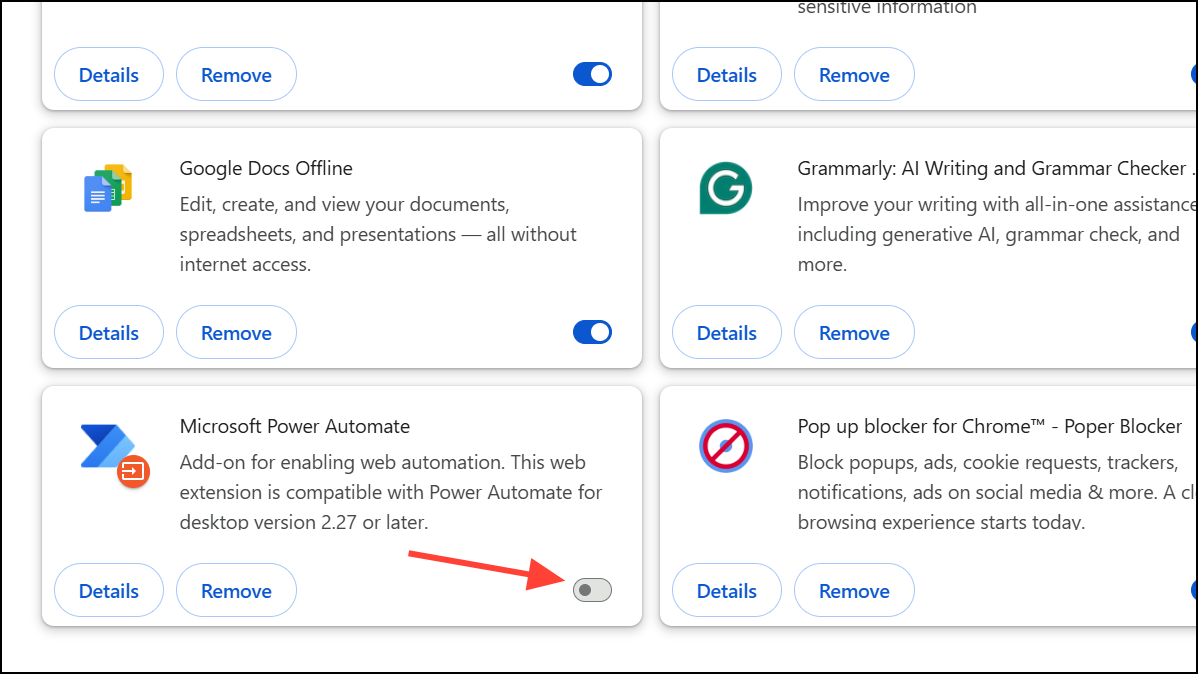Open Grammarly extension details
The height and width of the screenshot is (674, 1198).
[726, 331]
